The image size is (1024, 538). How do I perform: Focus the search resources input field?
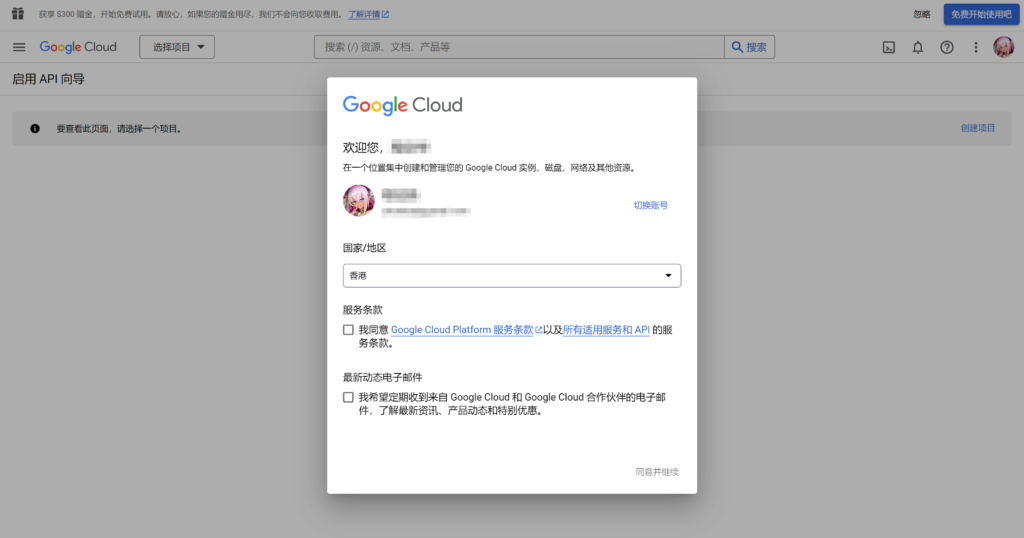point(519,47)
